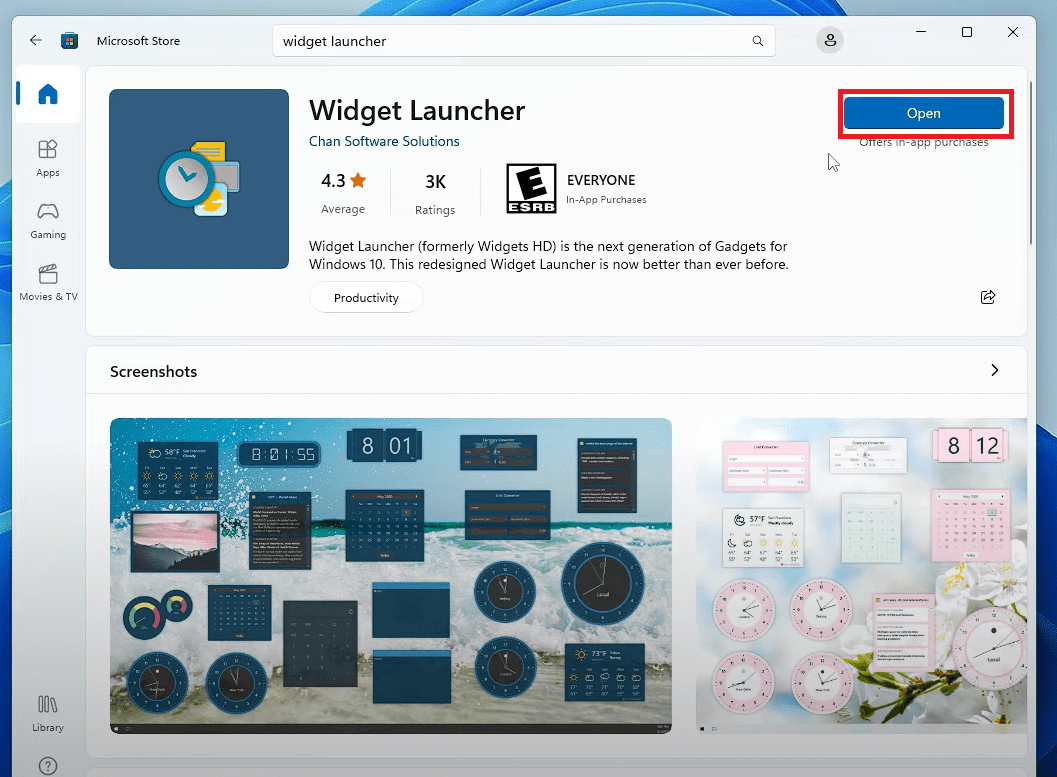Image resolution: width=1057 pixels, height=777 pixels.
Task: Select the Productivity category tag
Action: [366, 297]
